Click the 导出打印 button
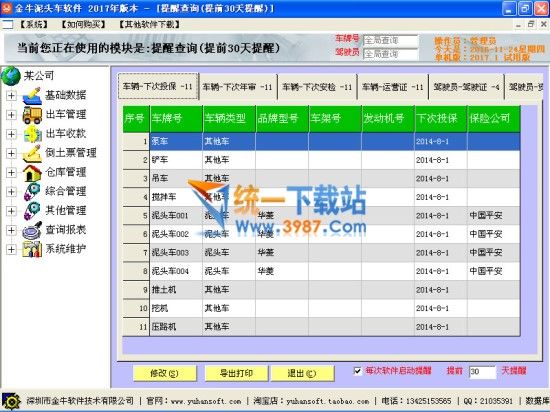 click(236, 373)
